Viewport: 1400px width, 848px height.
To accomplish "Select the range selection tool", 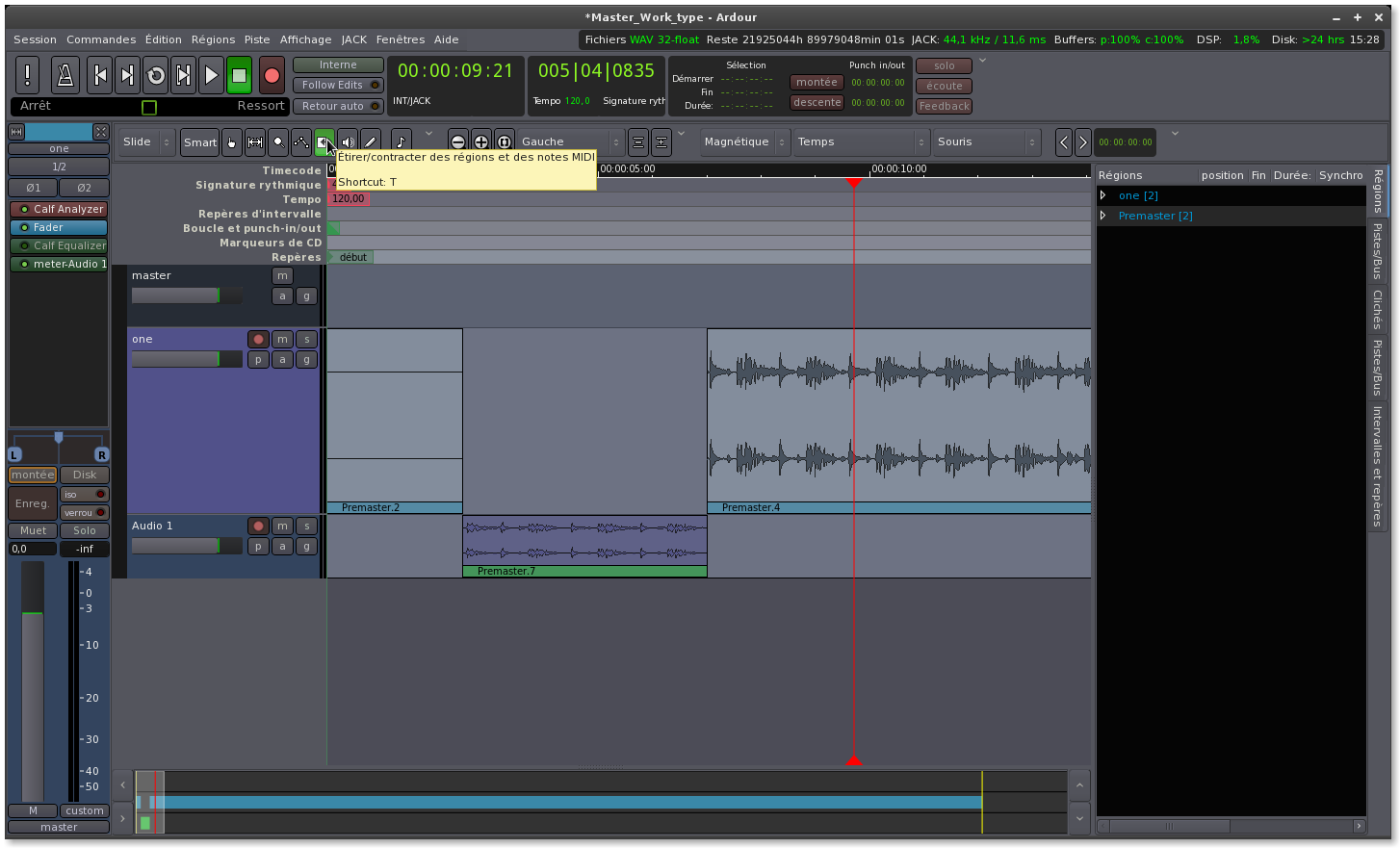I will (255, 142).
